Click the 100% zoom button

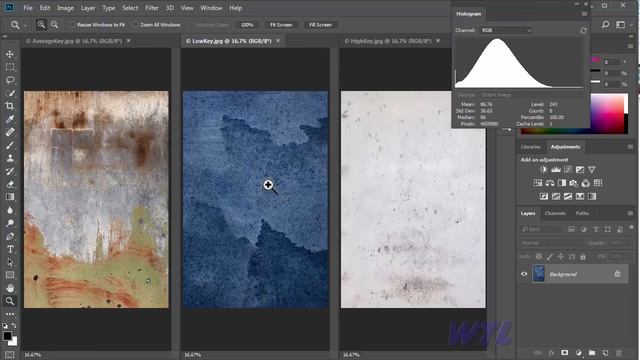[247, 25]
